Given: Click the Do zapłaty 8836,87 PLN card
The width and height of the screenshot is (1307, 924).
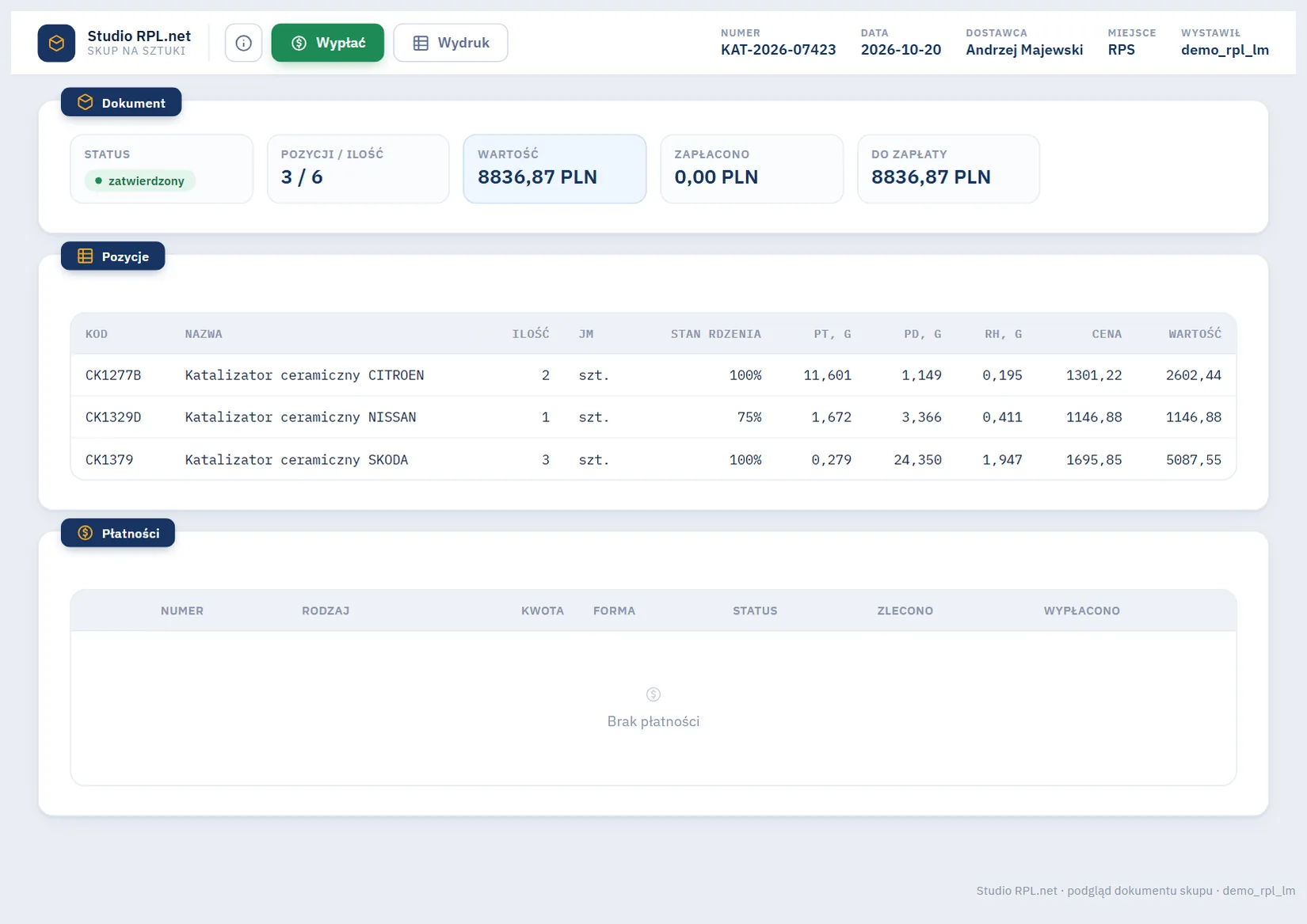Looking at the screenshot, I should (x=948, y=169).
